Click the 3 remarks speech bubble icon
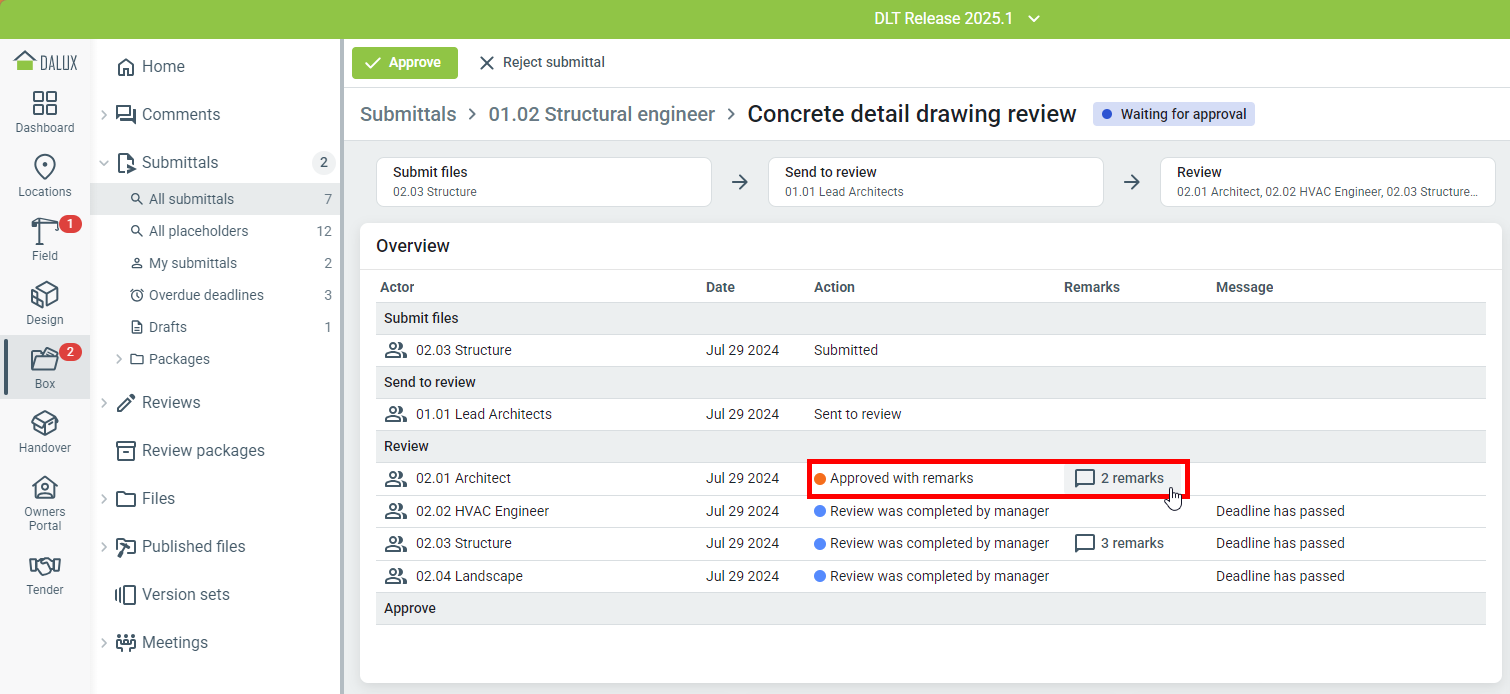 (x=1085, y=543)
